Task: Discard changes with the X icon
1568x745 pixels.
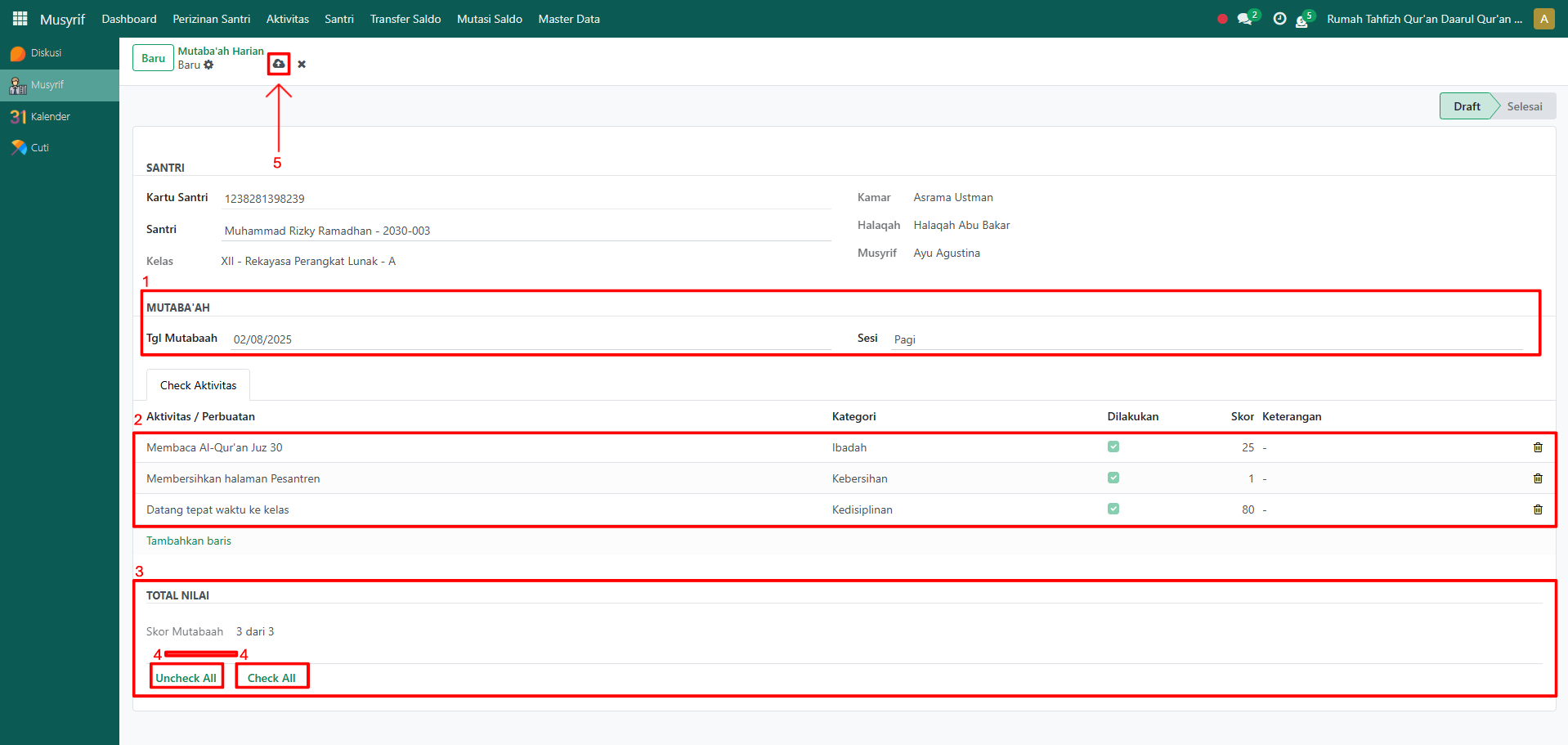Action: point(302,65)
